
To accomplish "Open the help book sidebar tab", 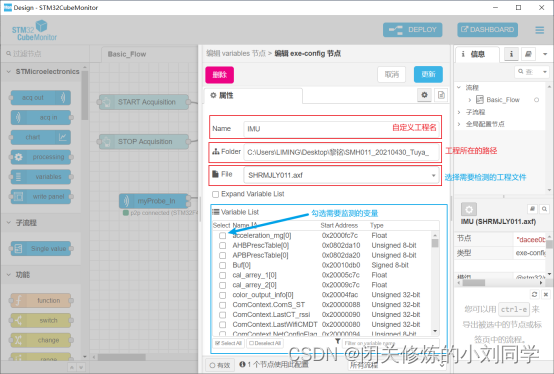I will point(528,54).
